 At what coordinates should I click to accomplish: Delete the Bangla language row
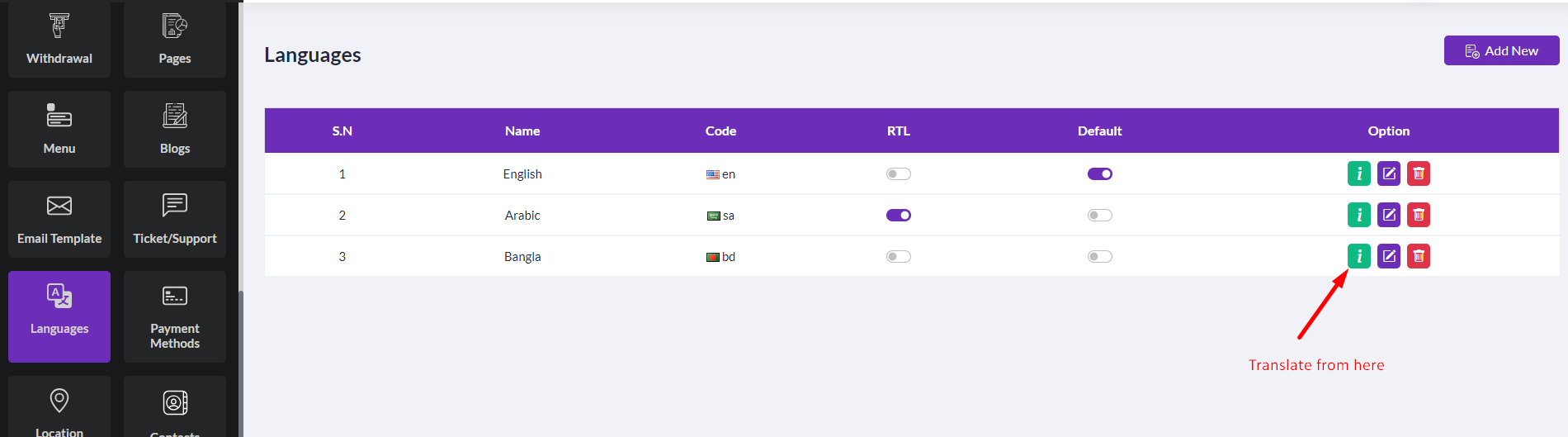[1419, 256]
